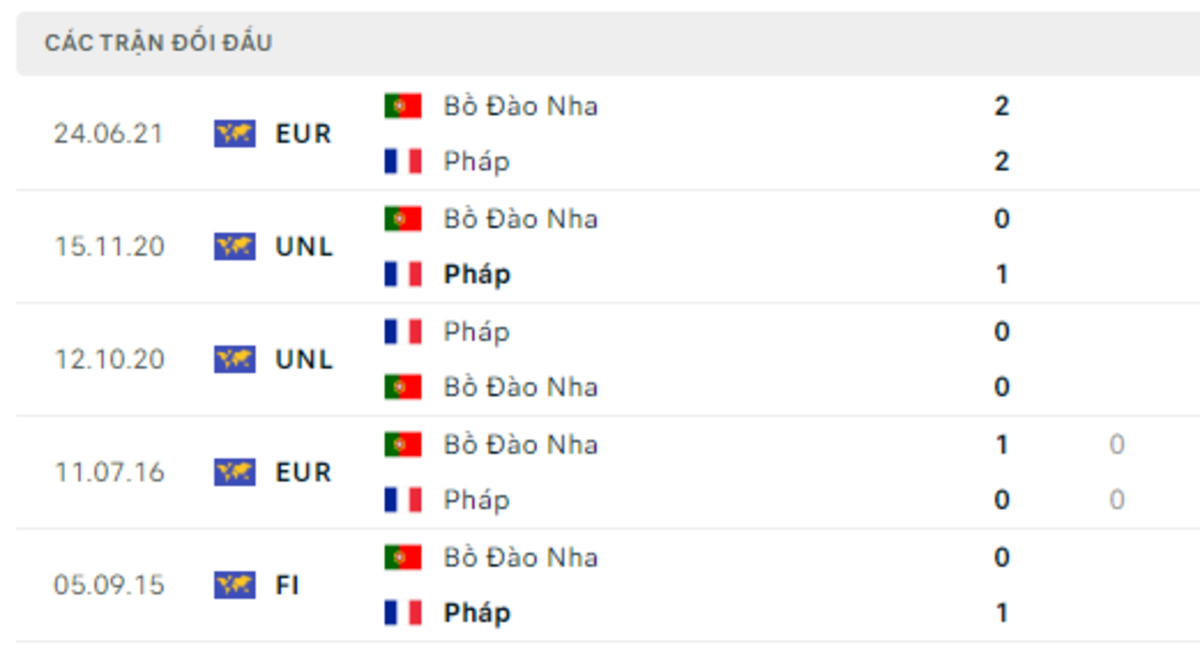Click the competition icon for the 12.10.20 match
The width and height of the screenshot is (1200, 668).
(x=235, y=360)
